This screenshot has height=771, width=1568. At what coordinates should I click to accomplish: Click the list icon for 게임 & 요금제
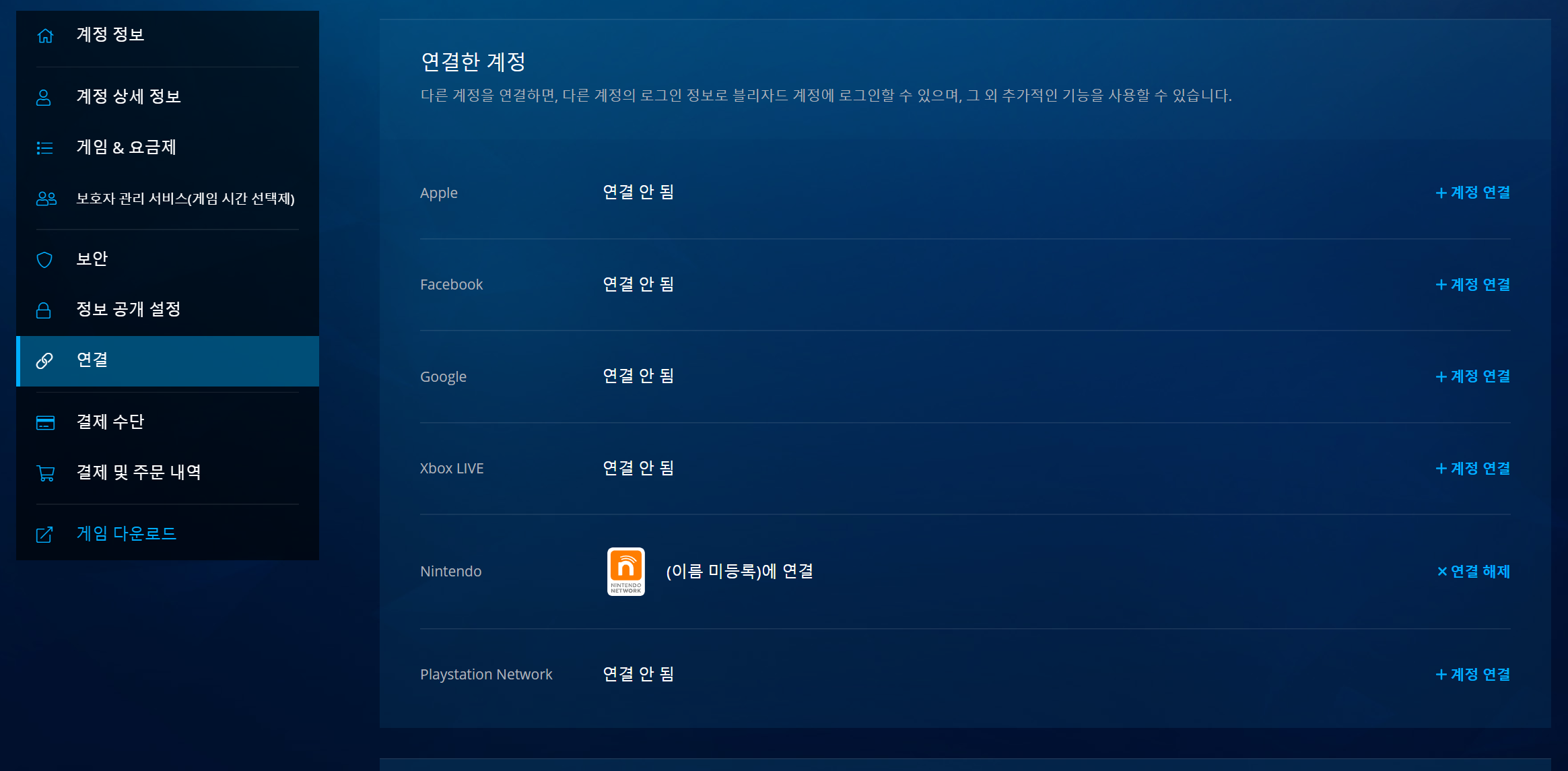tap(44, 148)
